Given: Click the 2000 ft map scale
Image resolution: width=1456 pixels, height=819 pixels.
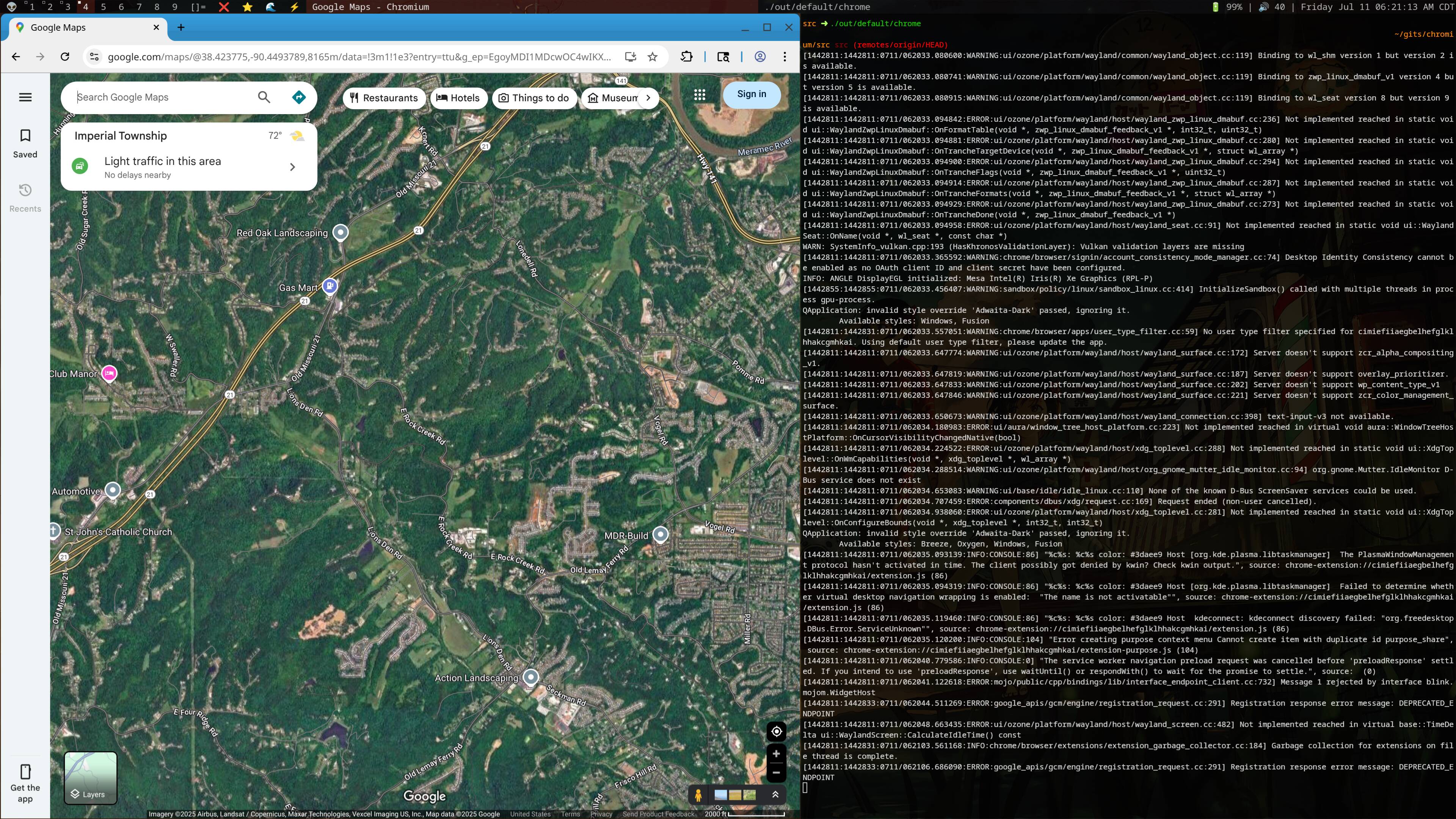Looking at the screenshot, I should click(745, 814).
